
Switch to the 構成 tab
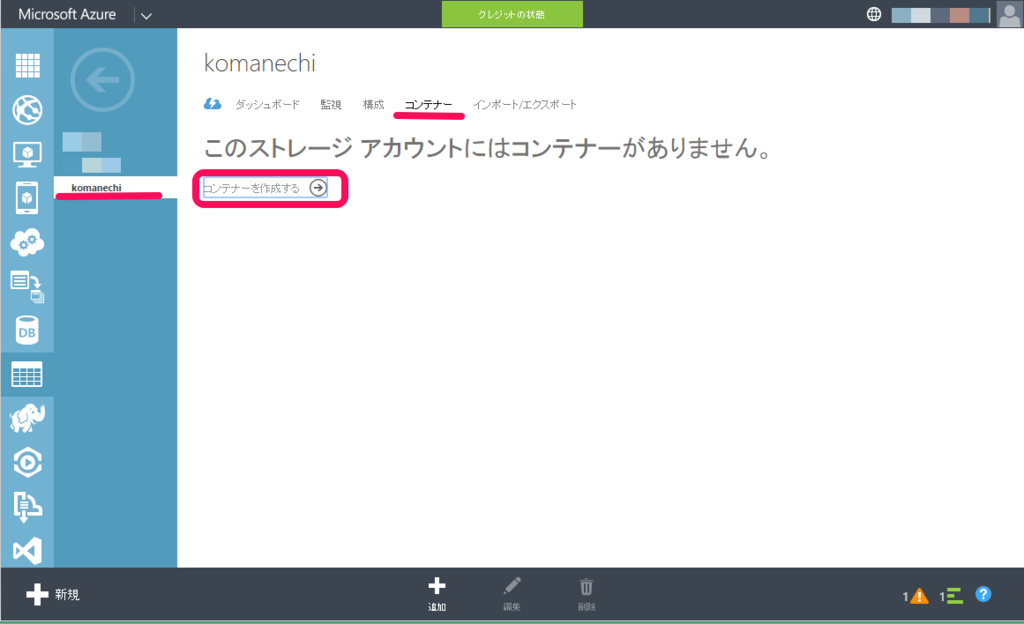(373, 104)
